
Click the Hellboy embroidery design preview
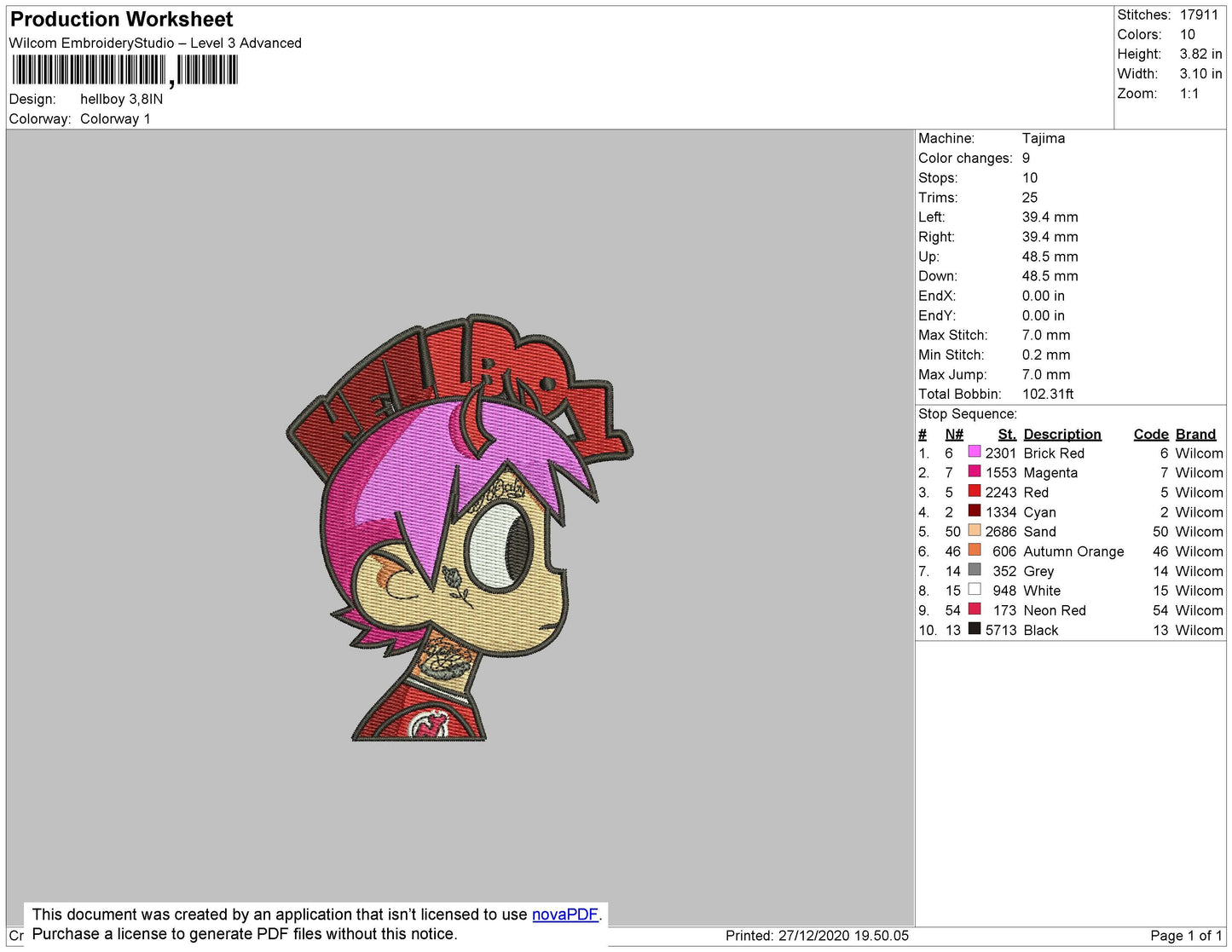click(x=460, y=527)
